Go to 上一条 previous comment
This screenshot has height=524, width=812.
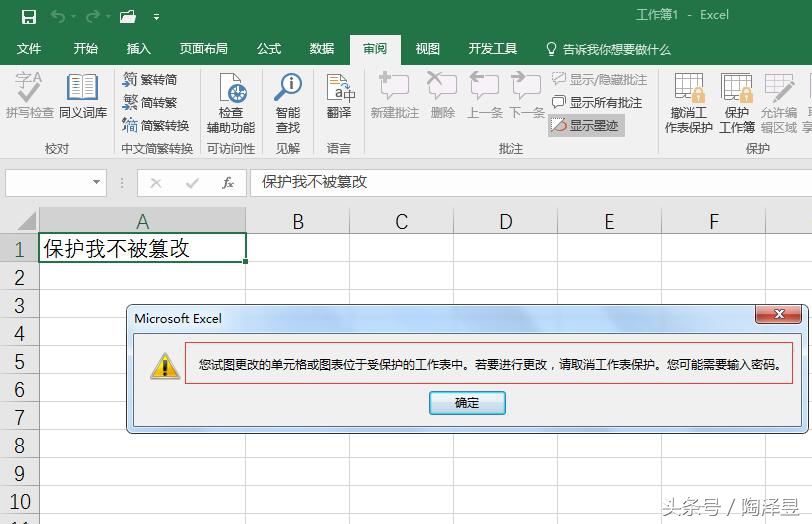[485, 95]
